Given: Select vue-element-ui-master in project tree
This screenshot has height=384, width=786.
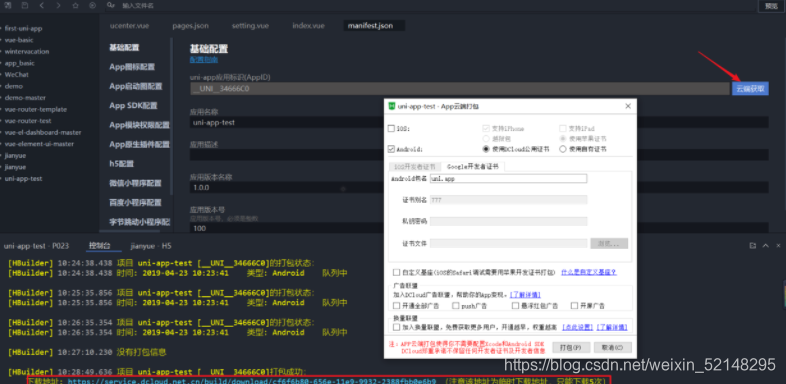Looking at the screenshot, I should [39, 144].
